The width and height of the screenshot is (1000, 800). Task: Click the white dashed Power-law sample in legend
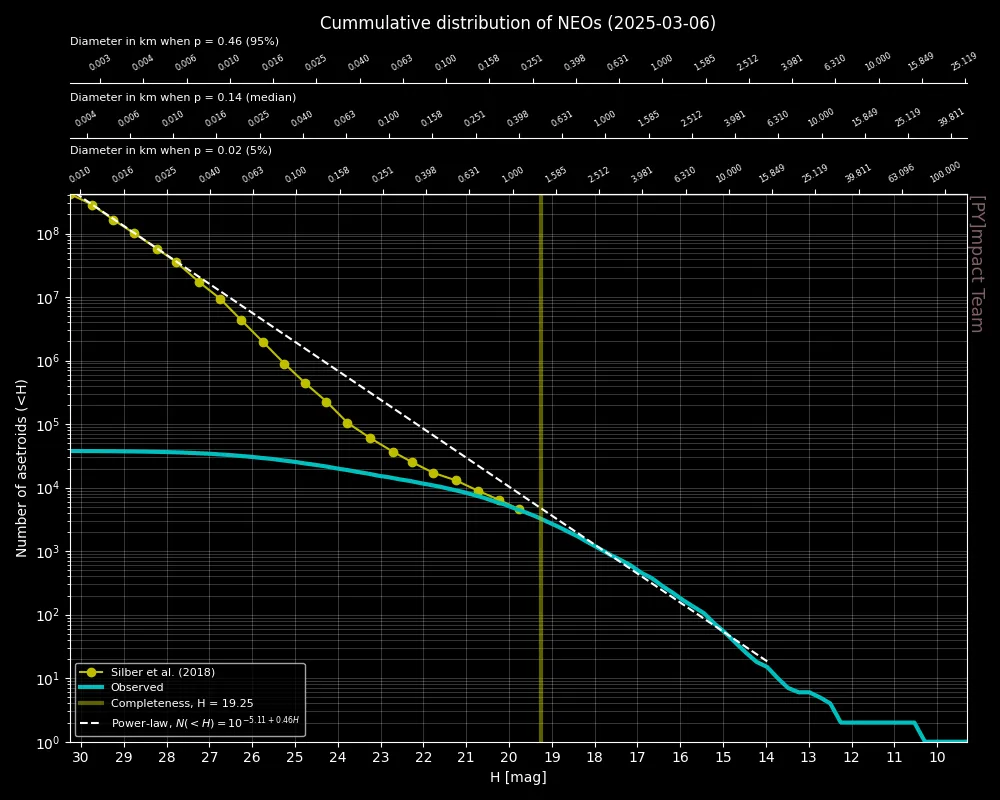(x=91, y=723)
